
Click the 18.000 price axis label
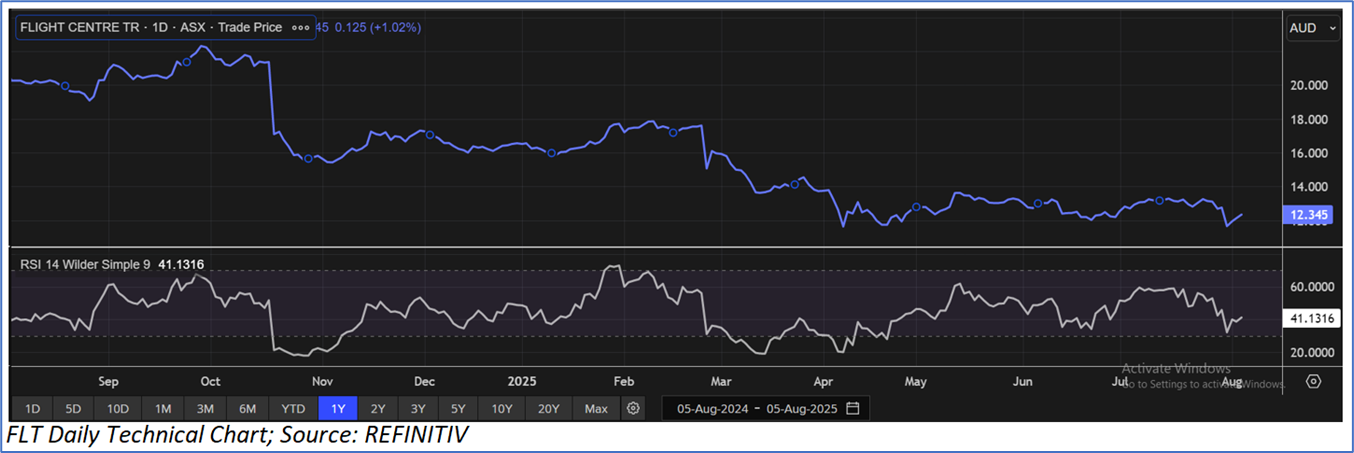tap(1308, 120)
